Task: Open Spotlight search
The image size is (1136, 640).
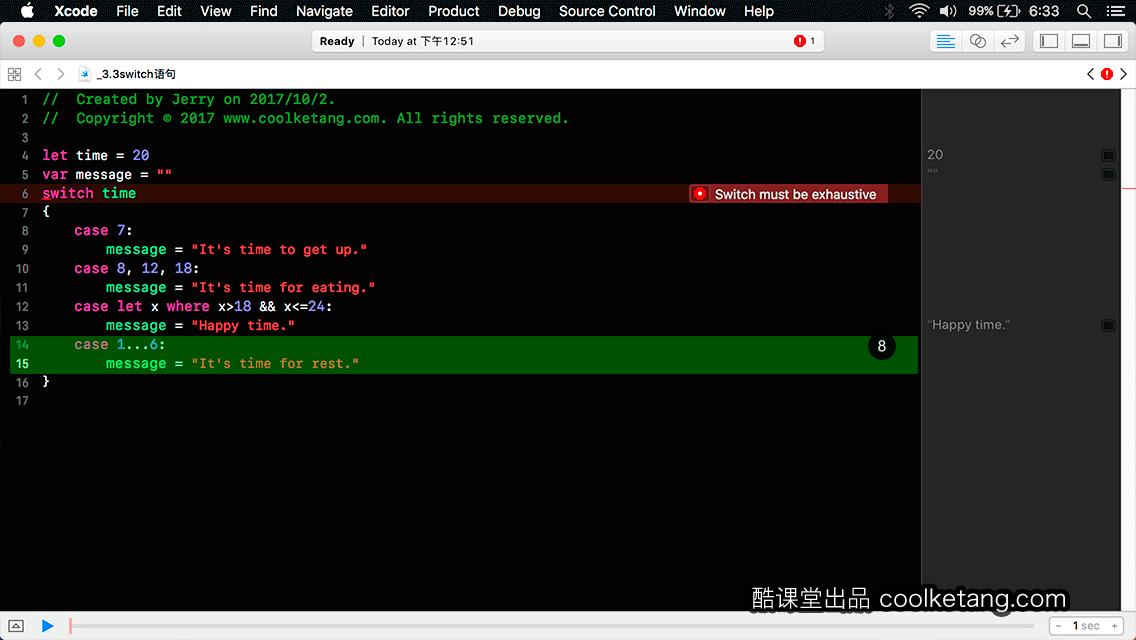Action: pyautogui.click(x=1084, y=11)
